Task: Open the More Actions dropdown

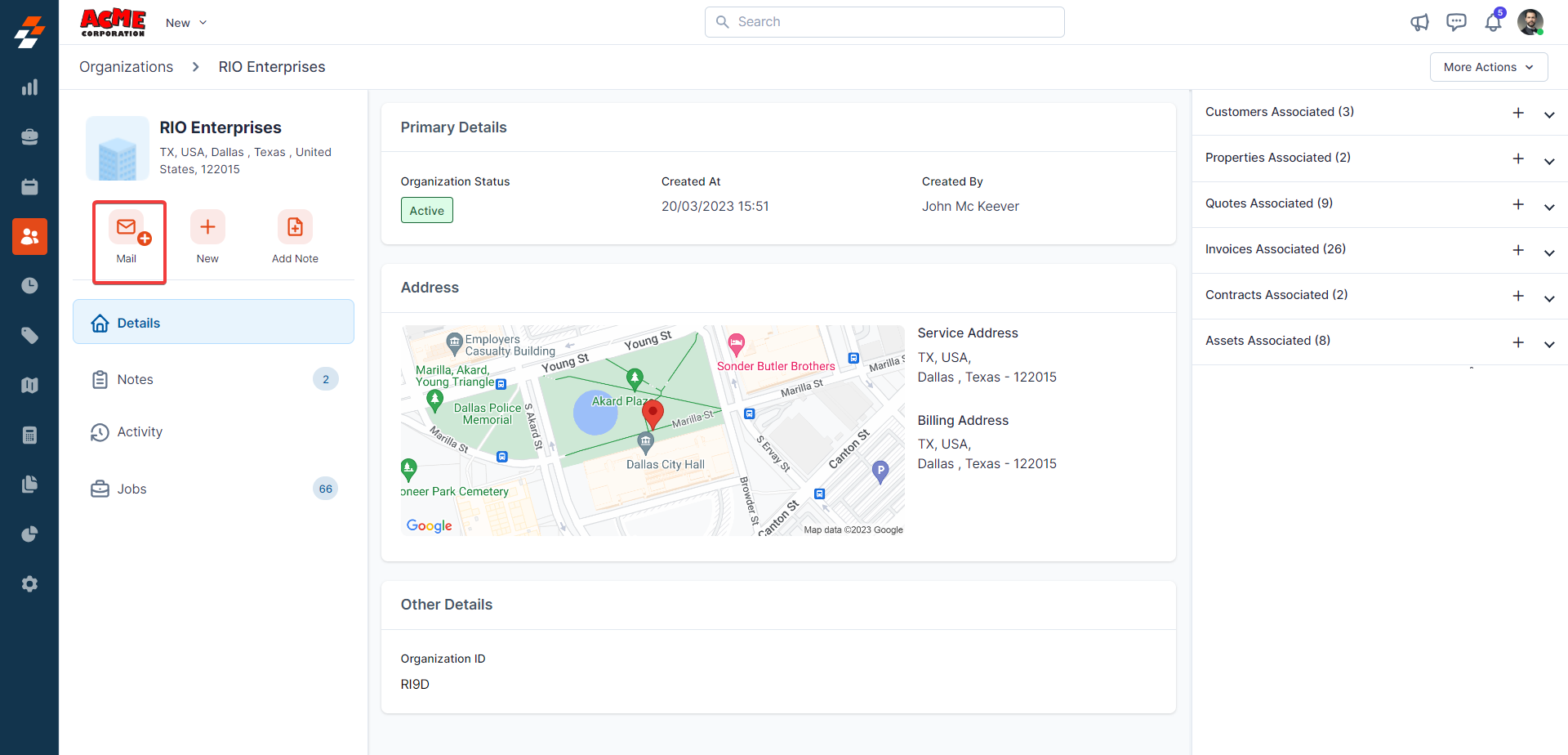Action: click(1488, 67)
